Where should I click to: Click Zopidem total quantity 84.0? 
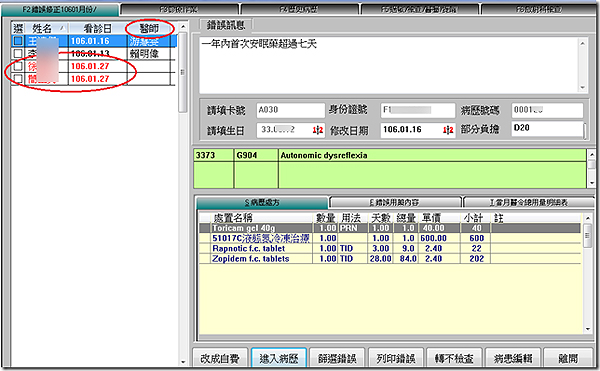(406, 259)
